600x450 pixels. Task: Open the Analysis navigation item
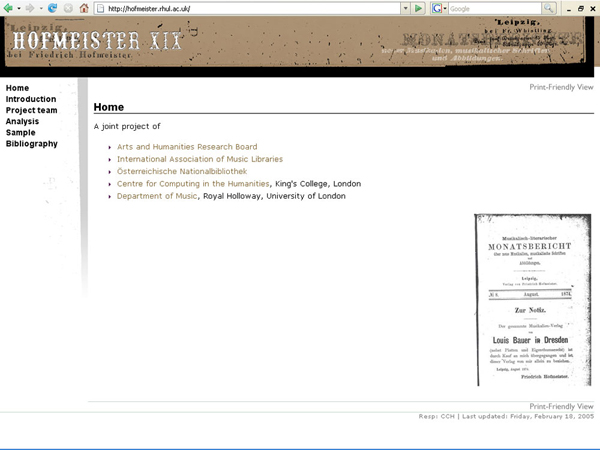(22, 121)
